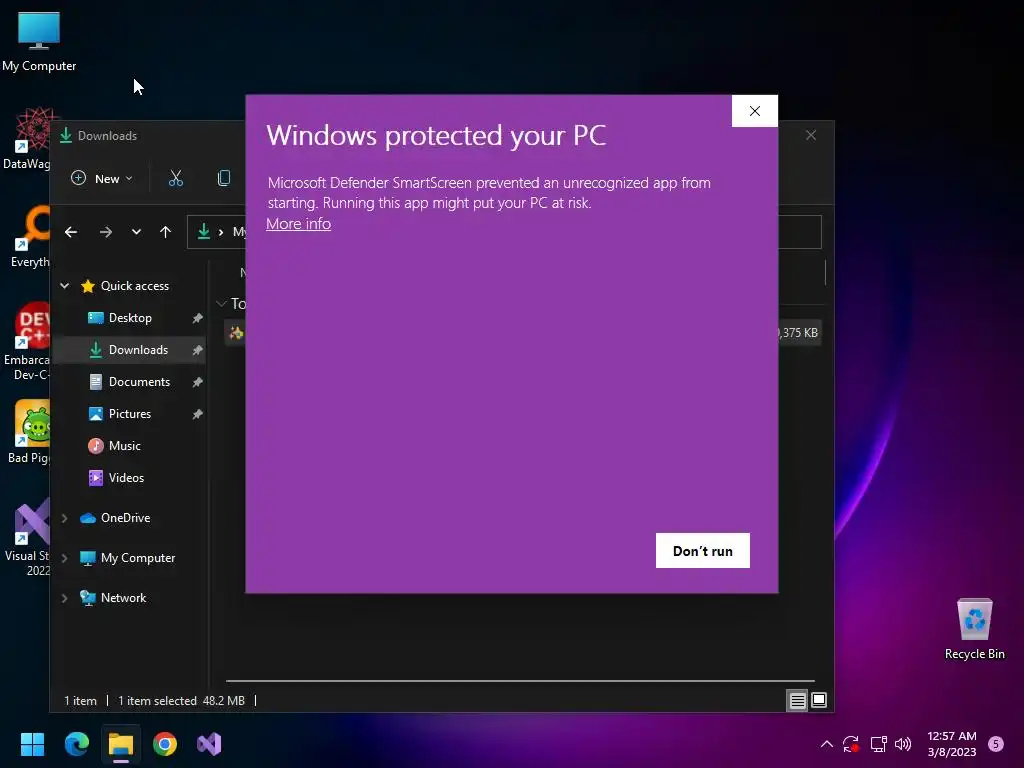
Task: Click the New button in Downloads window
Action: (x=103, y=178)
